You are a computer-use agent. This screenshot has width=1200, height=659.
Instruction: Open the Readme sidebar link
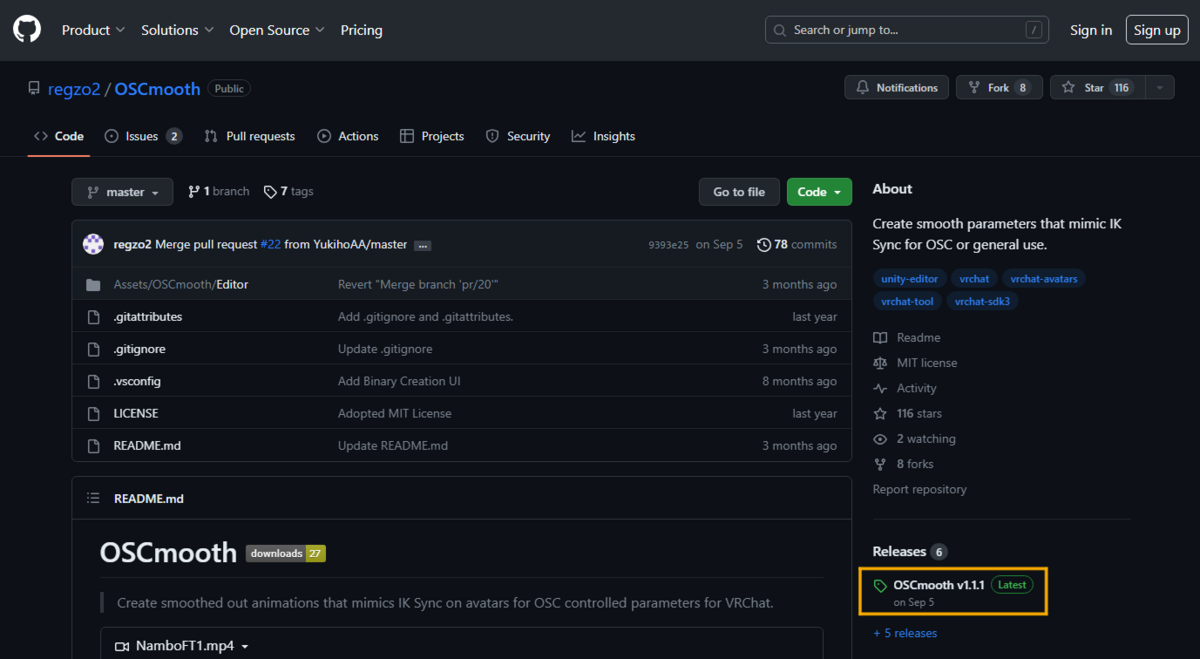(907, 338)
